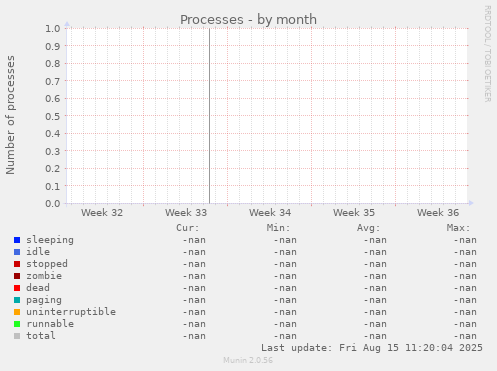This screenshot has height=371, width=497.
Task: Click the 0.5 y-axis tick label
Action: (x=53, y=116)
